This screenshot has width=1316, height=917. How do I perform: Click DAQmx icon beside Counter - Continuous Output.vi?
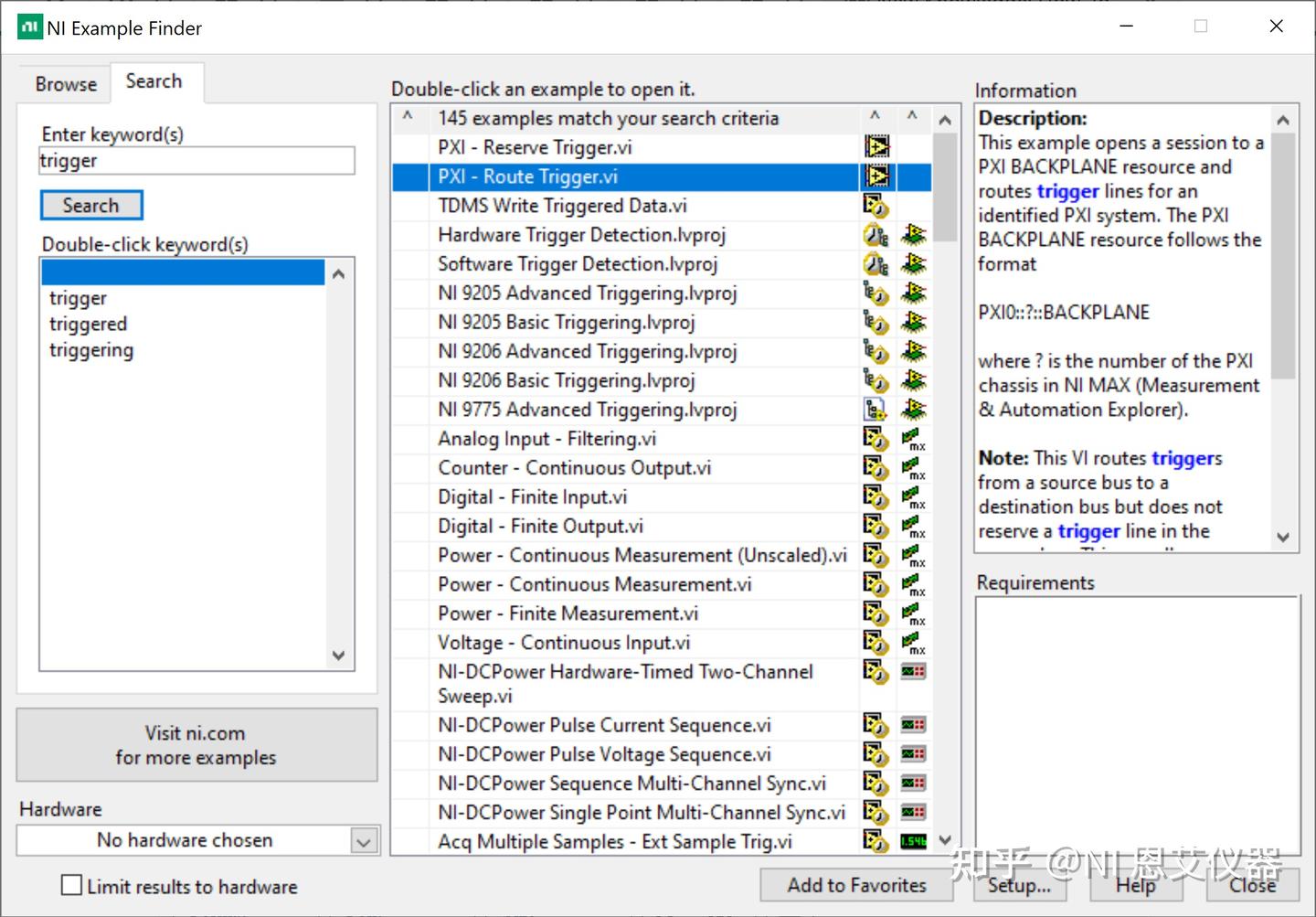click(913, 468)
